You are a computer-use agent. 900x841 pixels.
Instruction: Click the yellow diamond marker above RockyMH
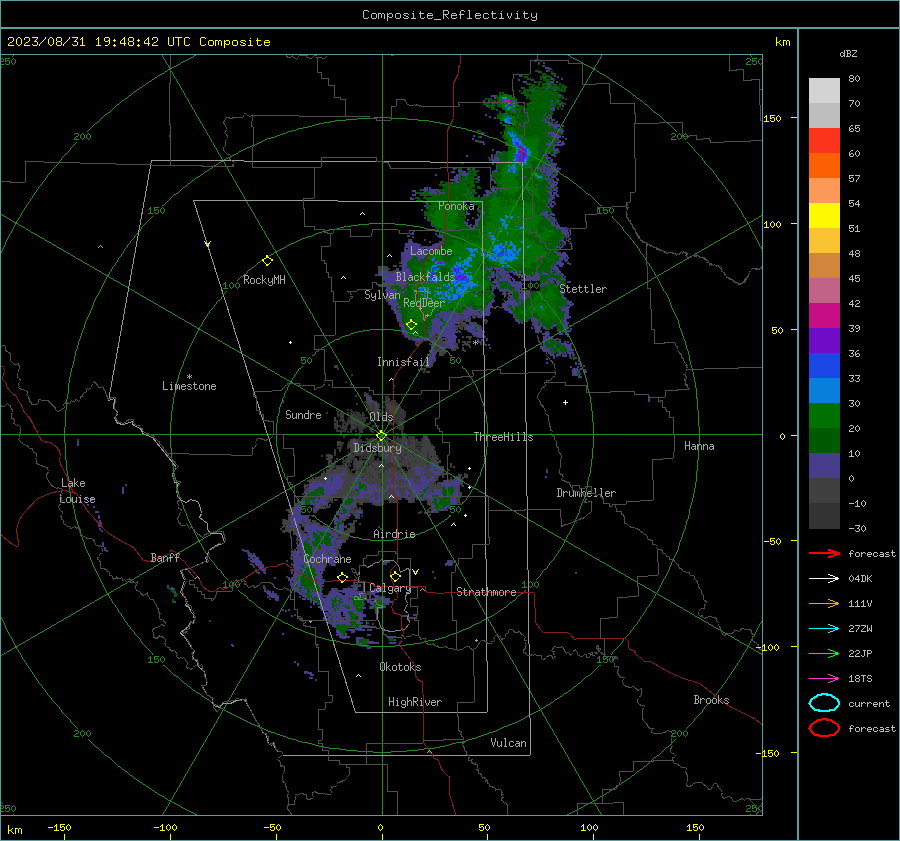click(x=267, y=261)
